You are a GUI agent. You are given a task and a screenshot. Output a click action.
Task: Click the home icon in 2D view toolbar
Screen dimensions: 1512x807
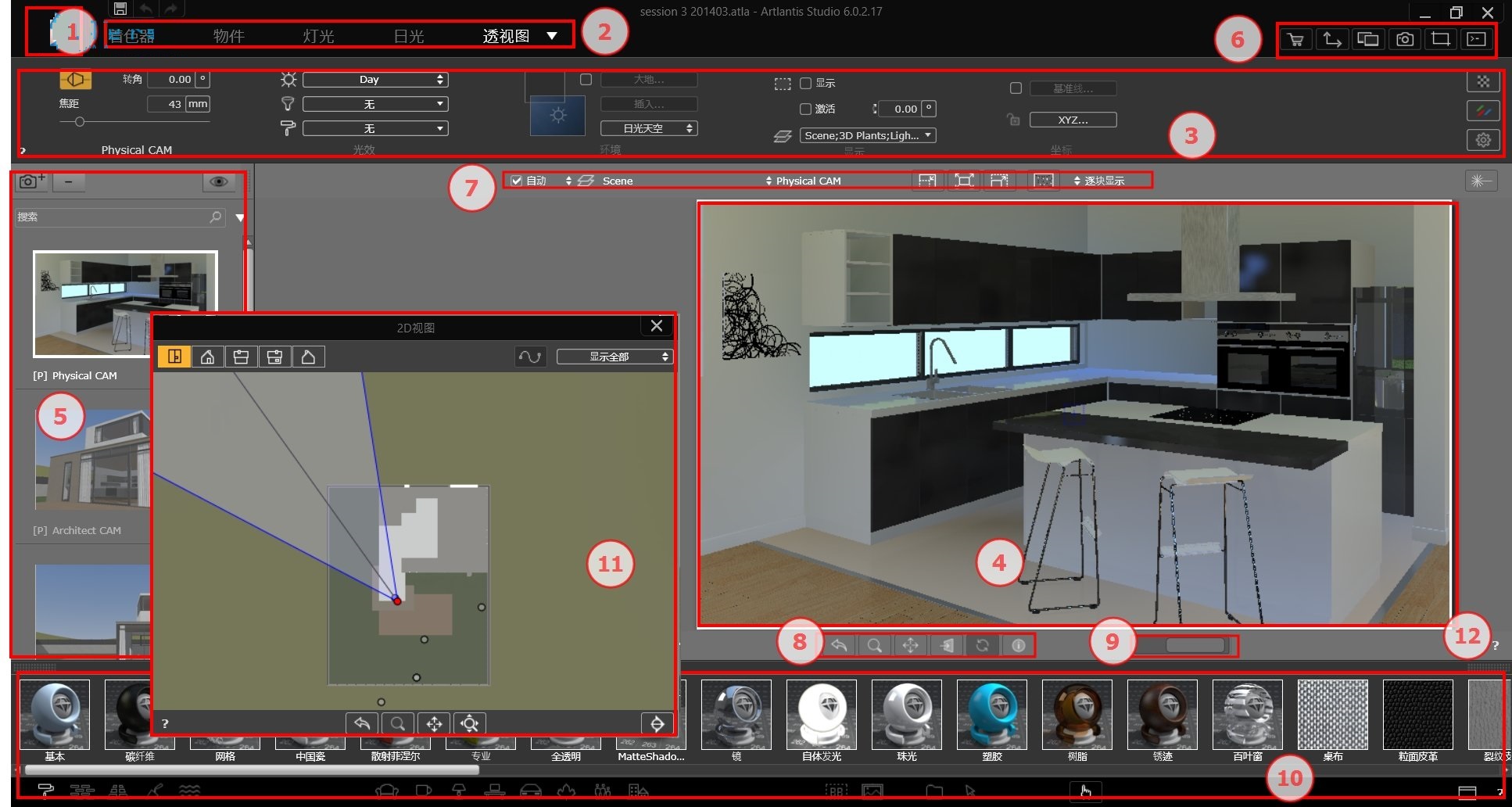tap(207, 357)
